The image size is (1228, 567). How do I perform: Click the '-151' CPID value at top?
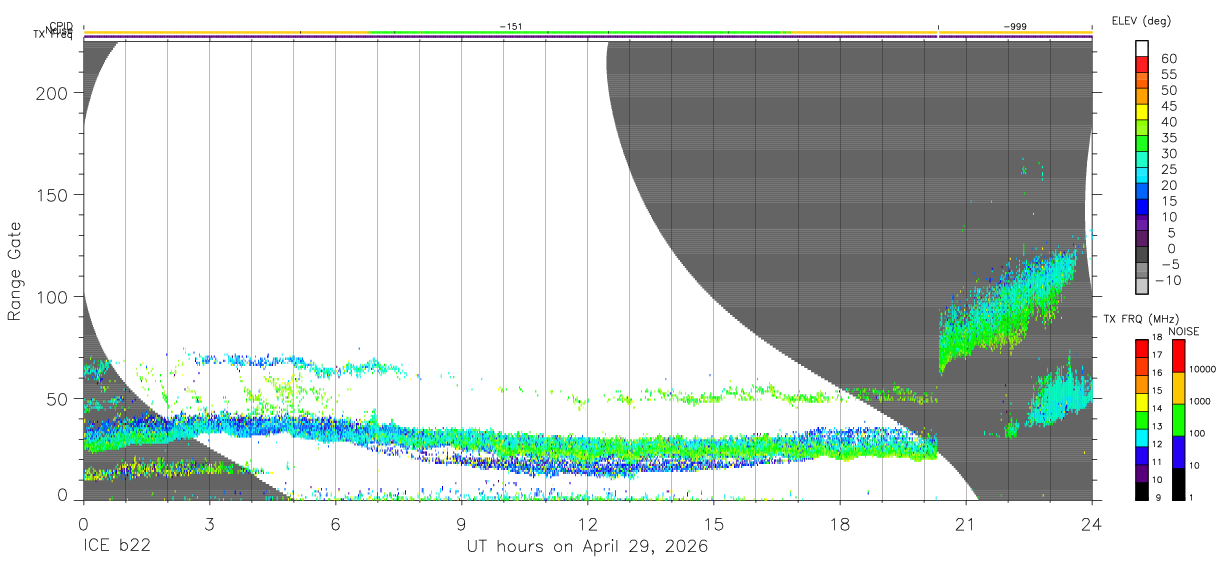511,26
